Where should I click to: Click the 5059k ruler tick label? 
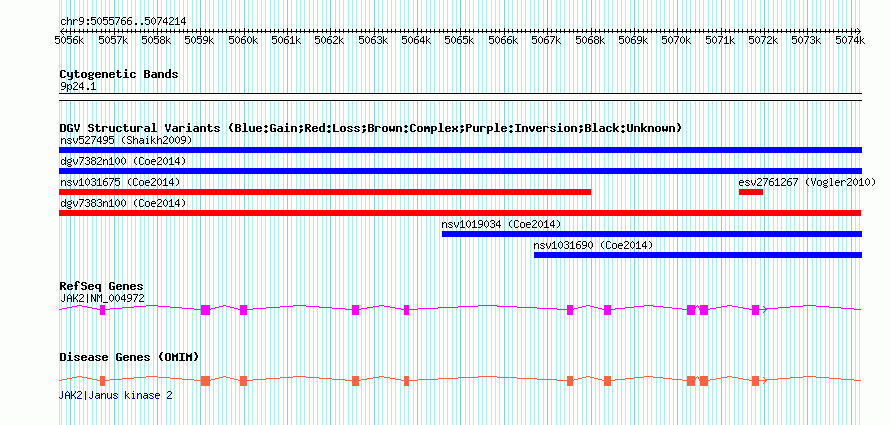(200, 40)
